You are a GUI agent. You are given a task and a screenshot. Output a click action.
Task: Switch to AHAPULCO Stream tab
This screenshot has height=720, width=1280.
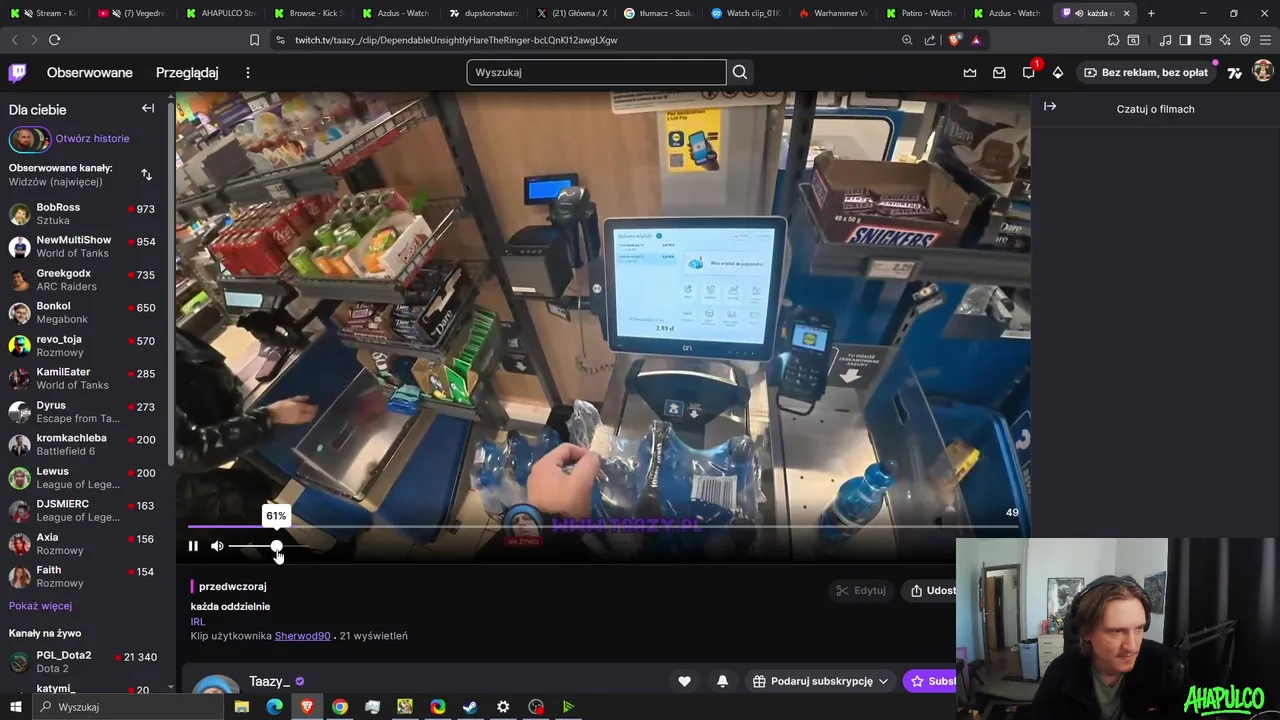pos(219,13)
